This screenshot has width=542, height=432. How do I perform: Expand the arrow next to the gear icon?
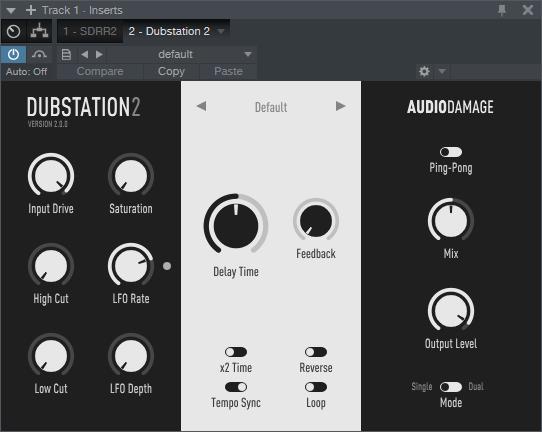[x=442, y=71]
